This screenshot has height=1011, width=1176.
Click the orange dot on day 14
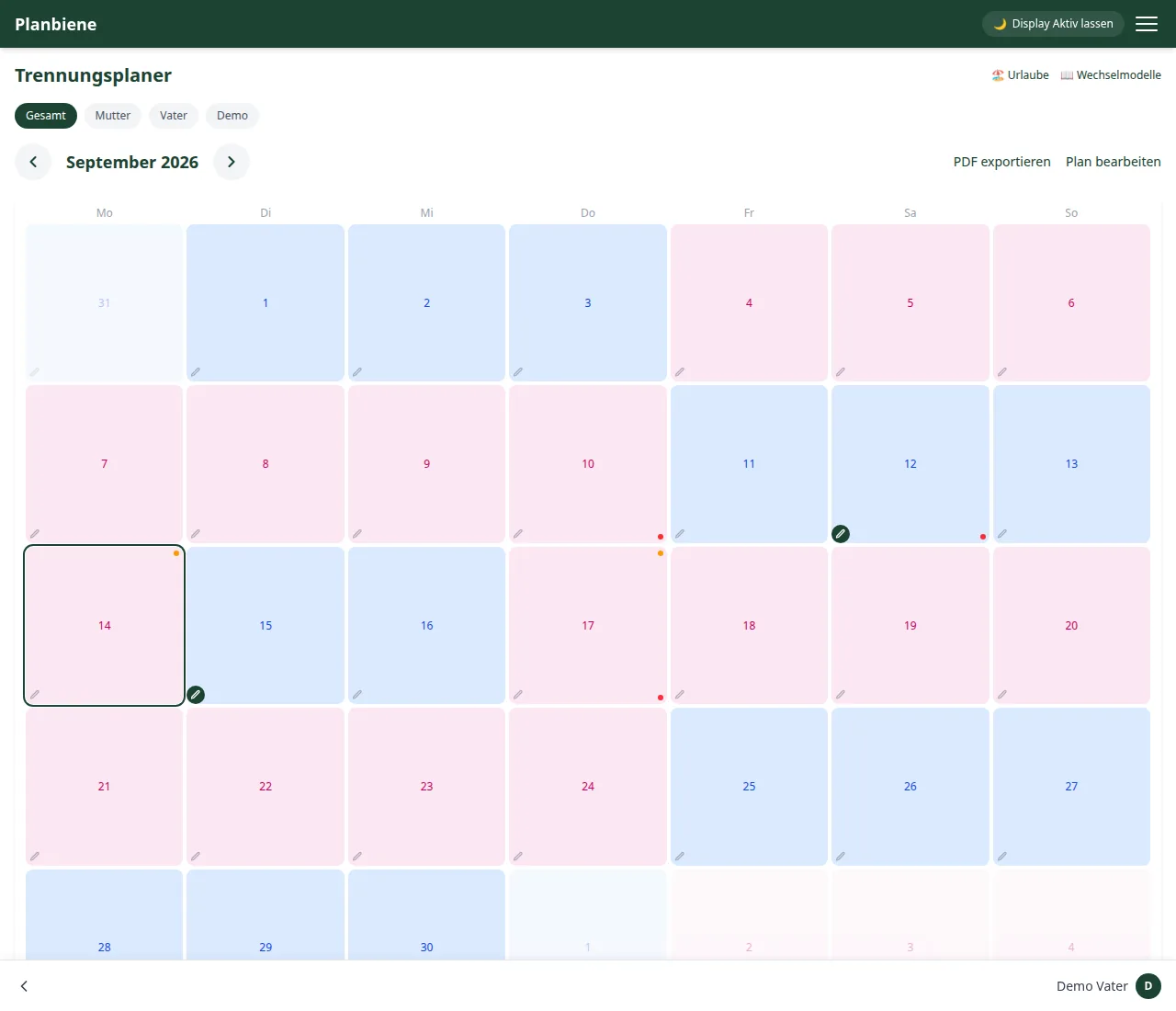coord(176,553)
